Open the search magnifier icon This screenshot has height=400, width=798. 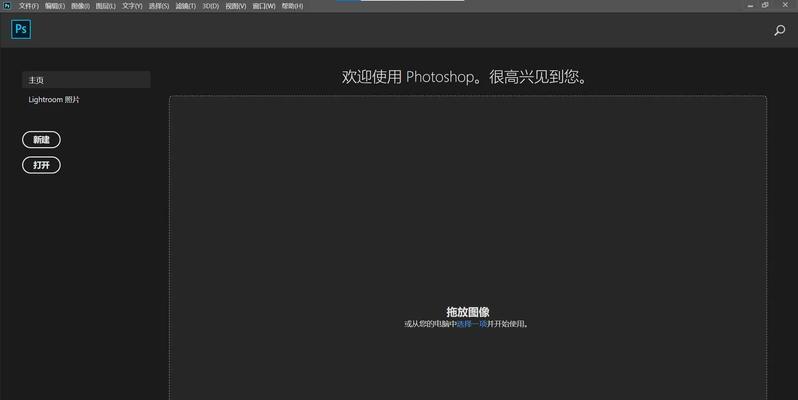click(779, 31)
